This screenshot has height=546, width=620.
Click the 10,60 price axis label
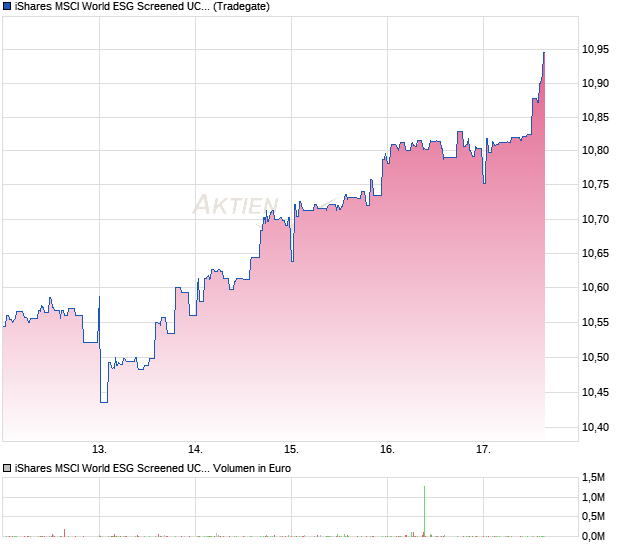coord(595,287)
